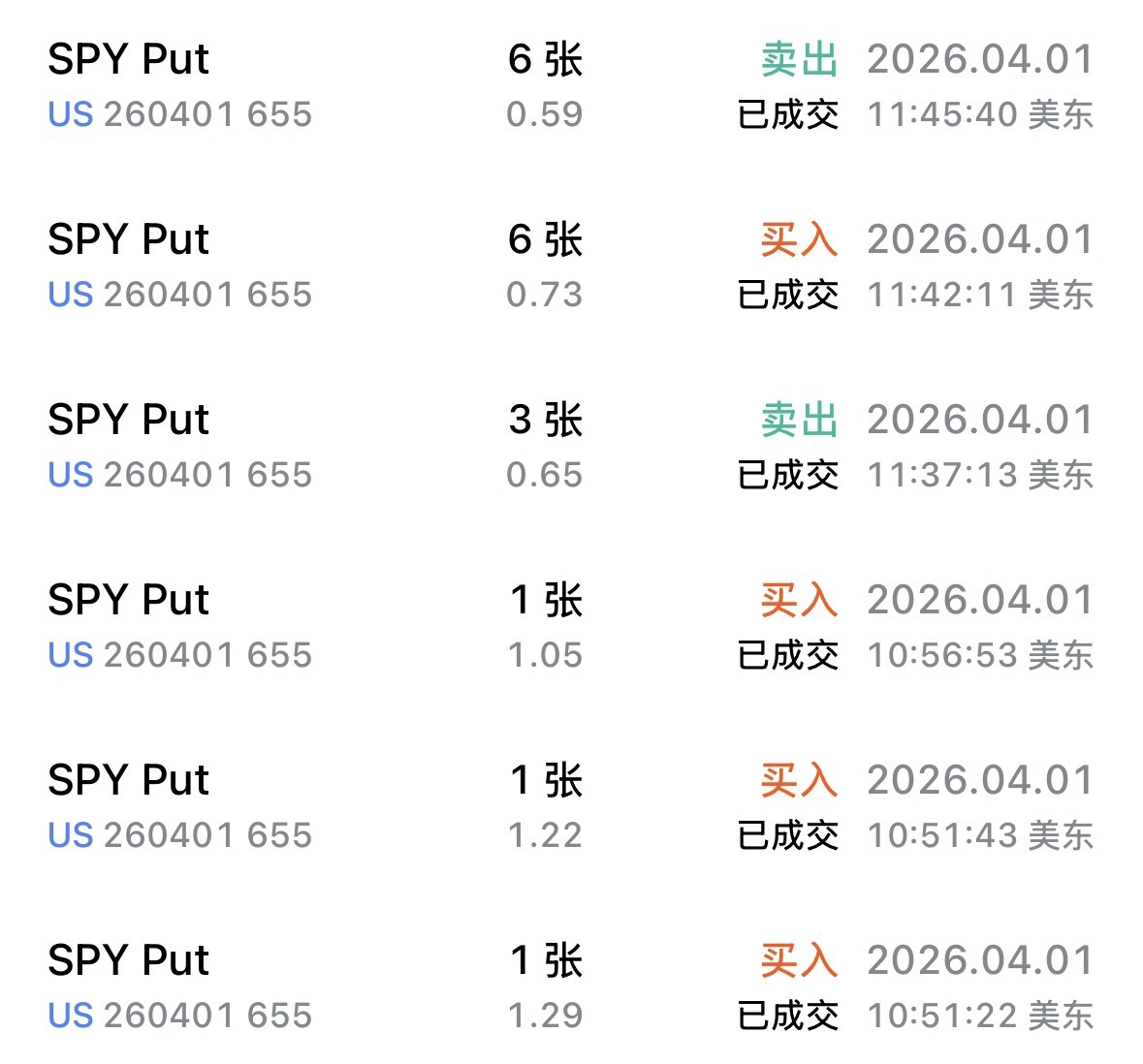Open the sell order filled at 11:37:13
Viewport: 1143px width, 1064px height.
(571, 447)
